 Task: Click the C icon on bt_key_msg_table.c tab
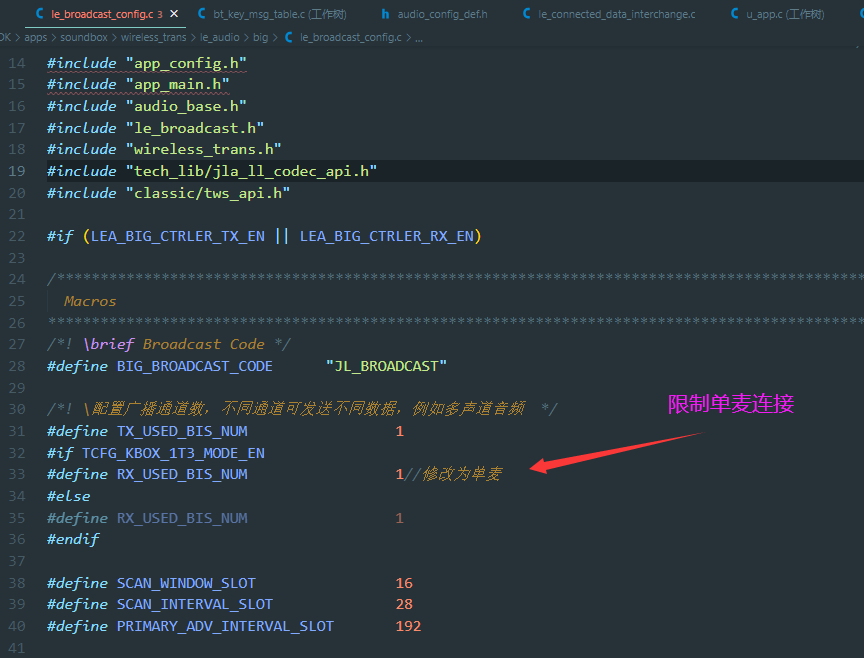(202, 14)
